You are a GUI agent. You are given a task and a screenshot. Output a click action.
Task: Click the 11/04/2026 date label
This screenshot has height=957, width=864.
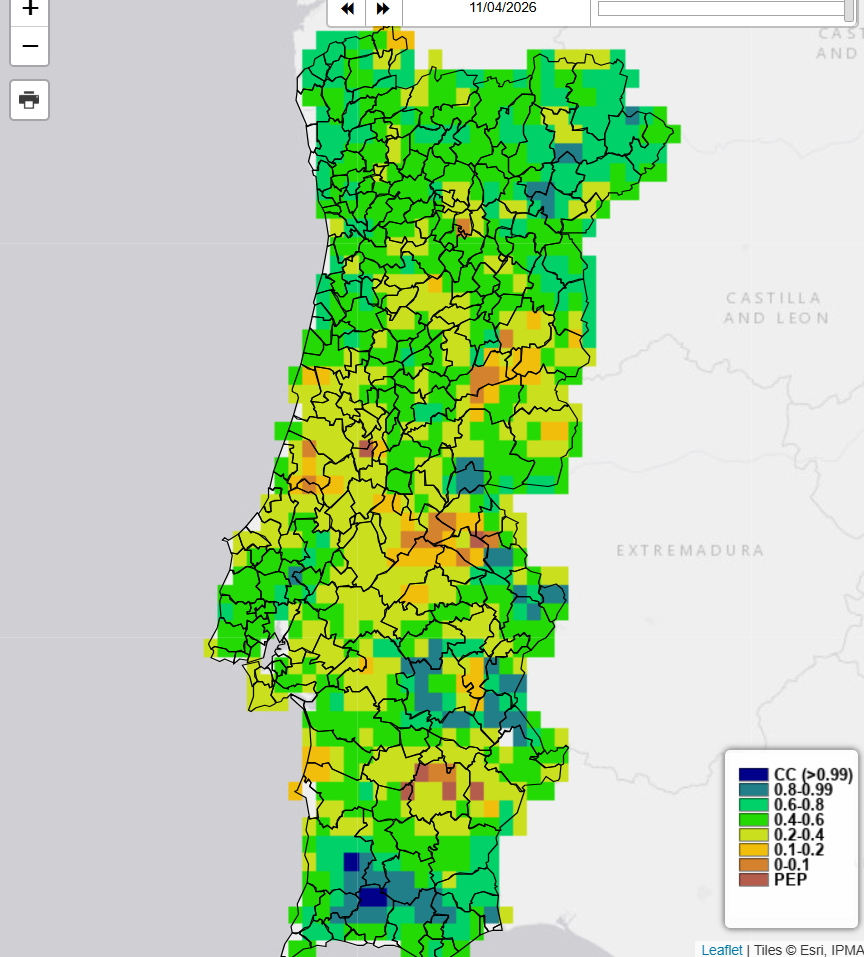click(503, 7)
